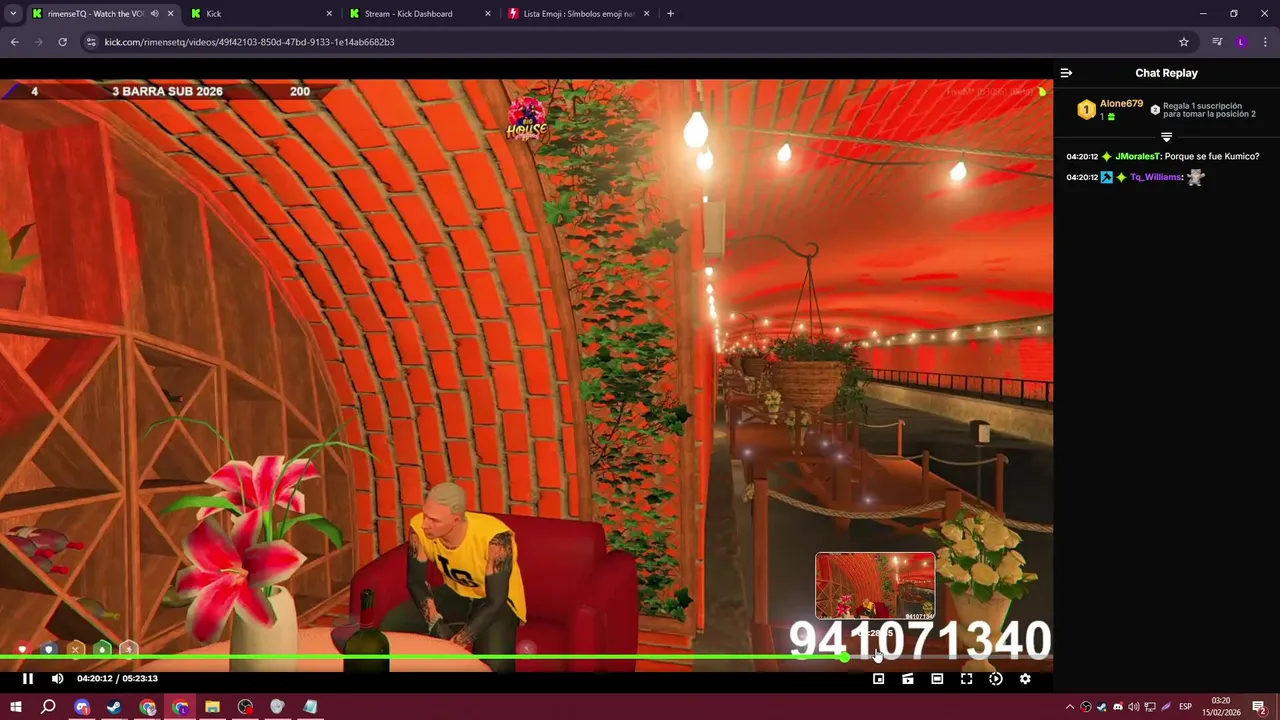Open Steam from the taskbar
The image size is (1280, 720).
[x=114, y=707]
